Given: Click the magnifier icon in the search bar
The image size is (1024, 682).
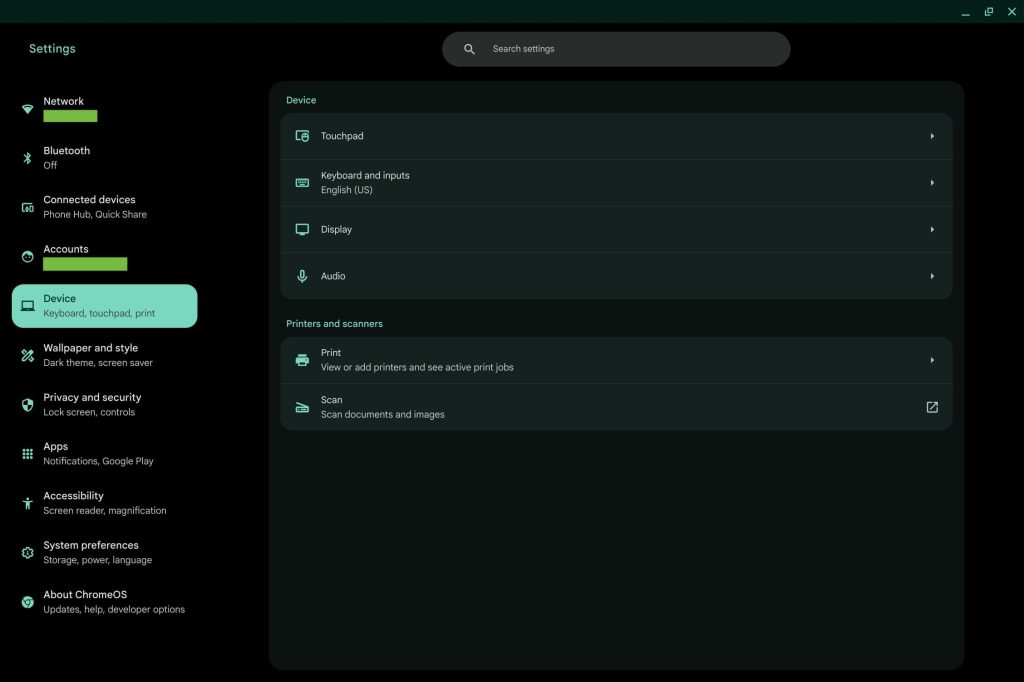Looking at the screenshot, I should click(469, 49).
